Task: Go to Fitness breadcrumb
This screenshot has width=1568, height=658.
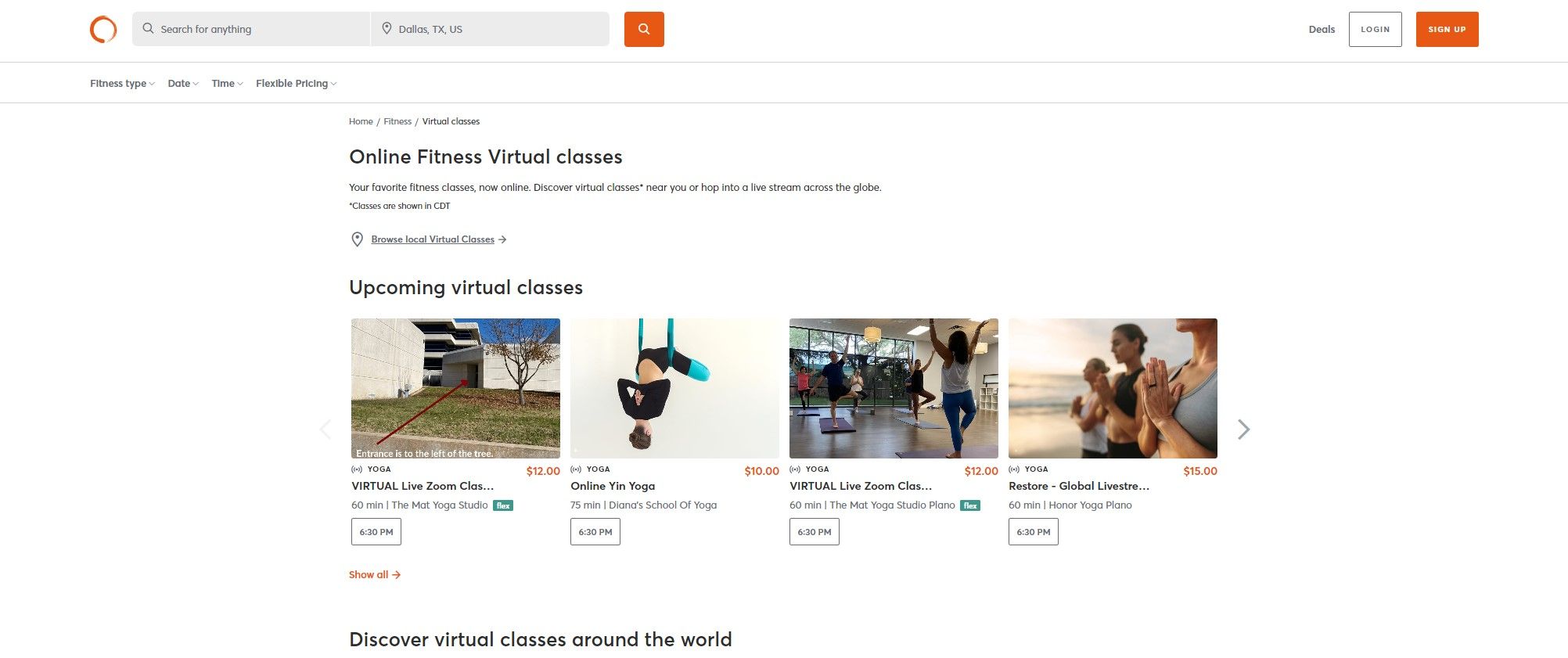Action: point(397,121)
